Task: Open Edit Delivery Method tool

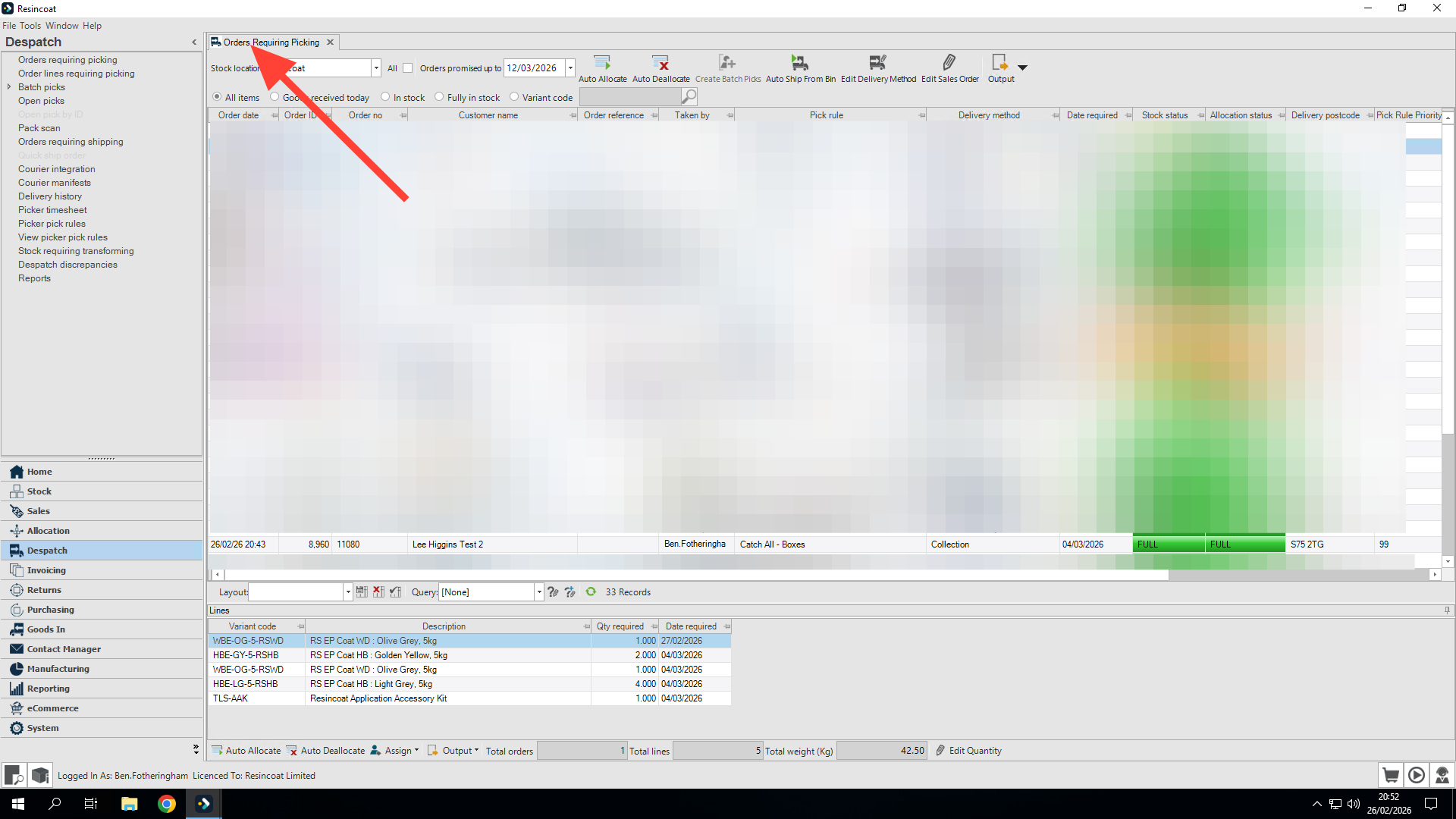Action: tap(877, 63)
